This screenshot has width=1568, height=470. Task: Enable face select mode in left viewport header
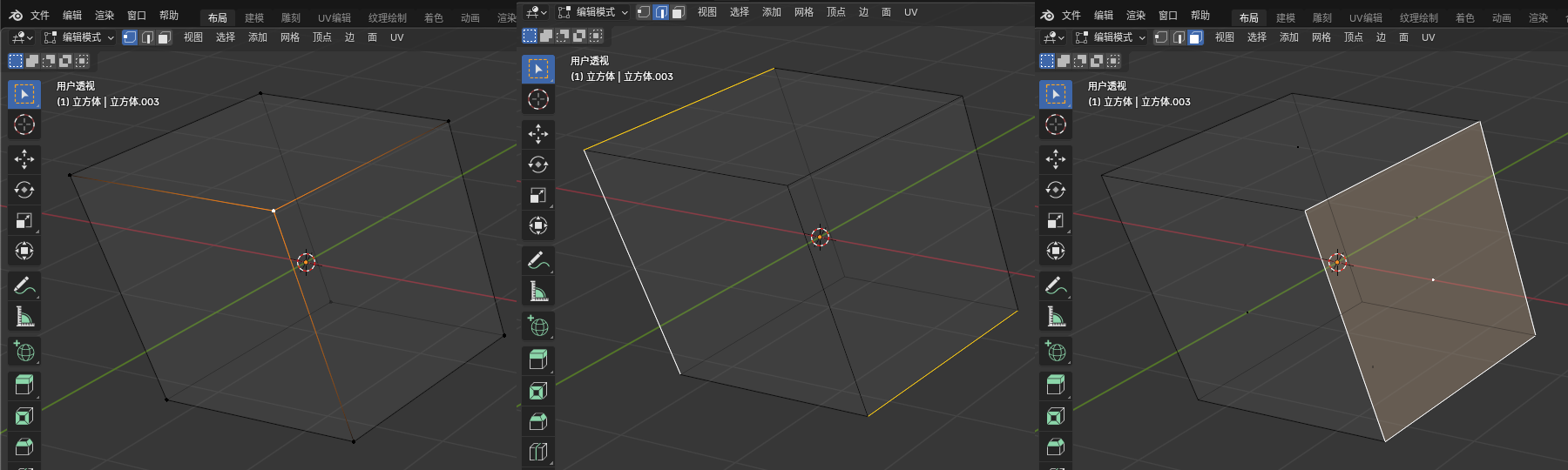pyautogui.click(x=164, y=37)
